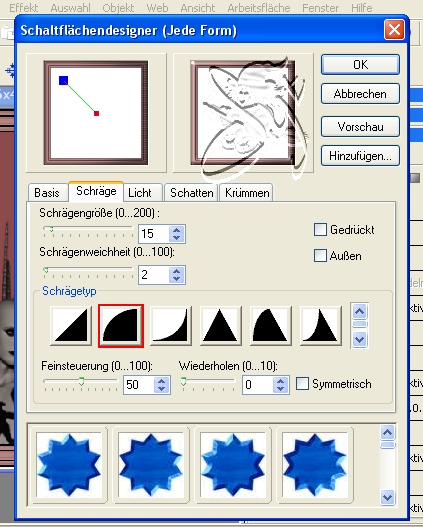Choose the fourth blue star preset
Viewport: 423px width, 527px height.
[x=315, y=465]
